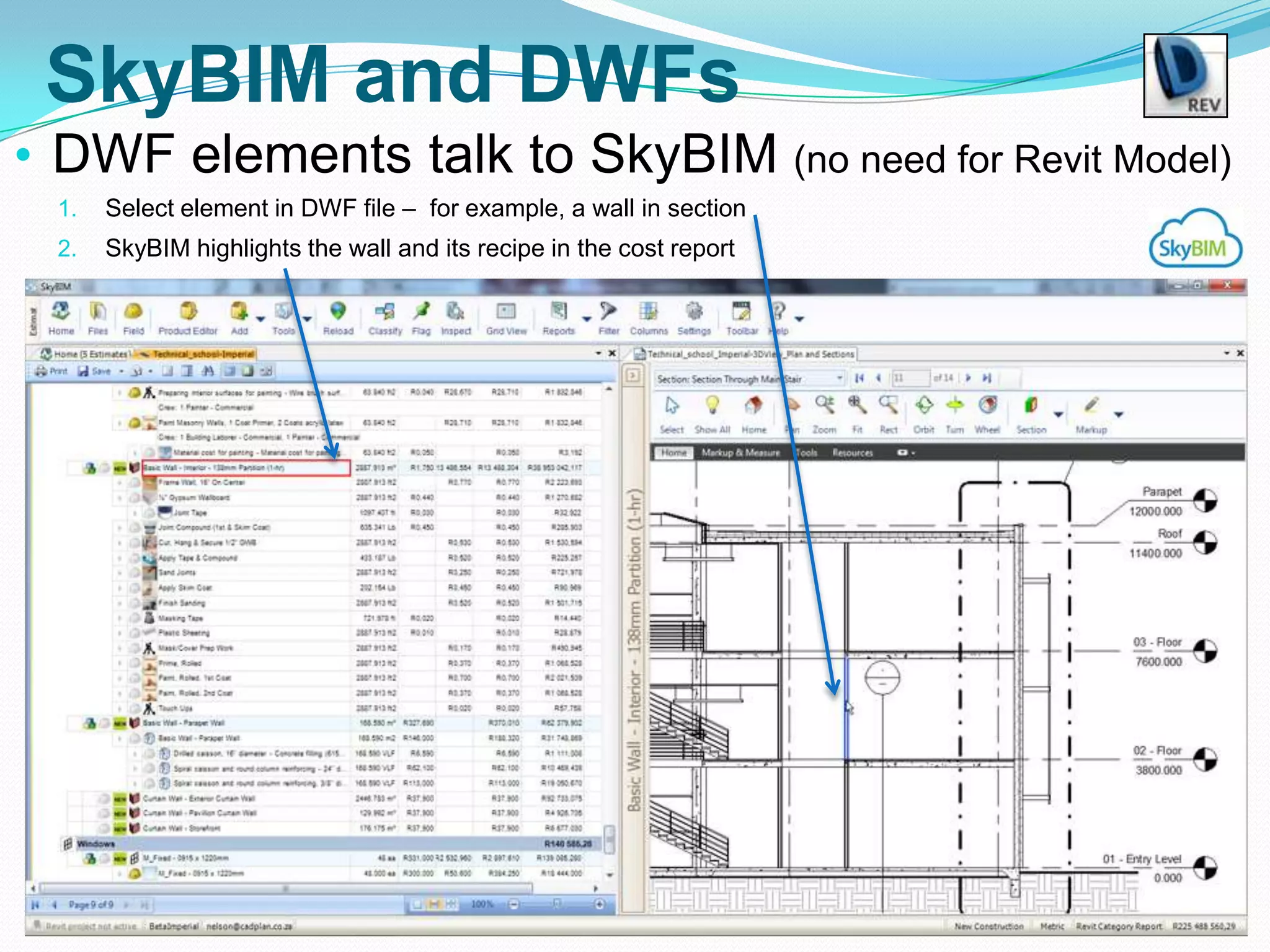Choose the Select tool in DWF viewer
1270x952 pixels.
(672, 415)
